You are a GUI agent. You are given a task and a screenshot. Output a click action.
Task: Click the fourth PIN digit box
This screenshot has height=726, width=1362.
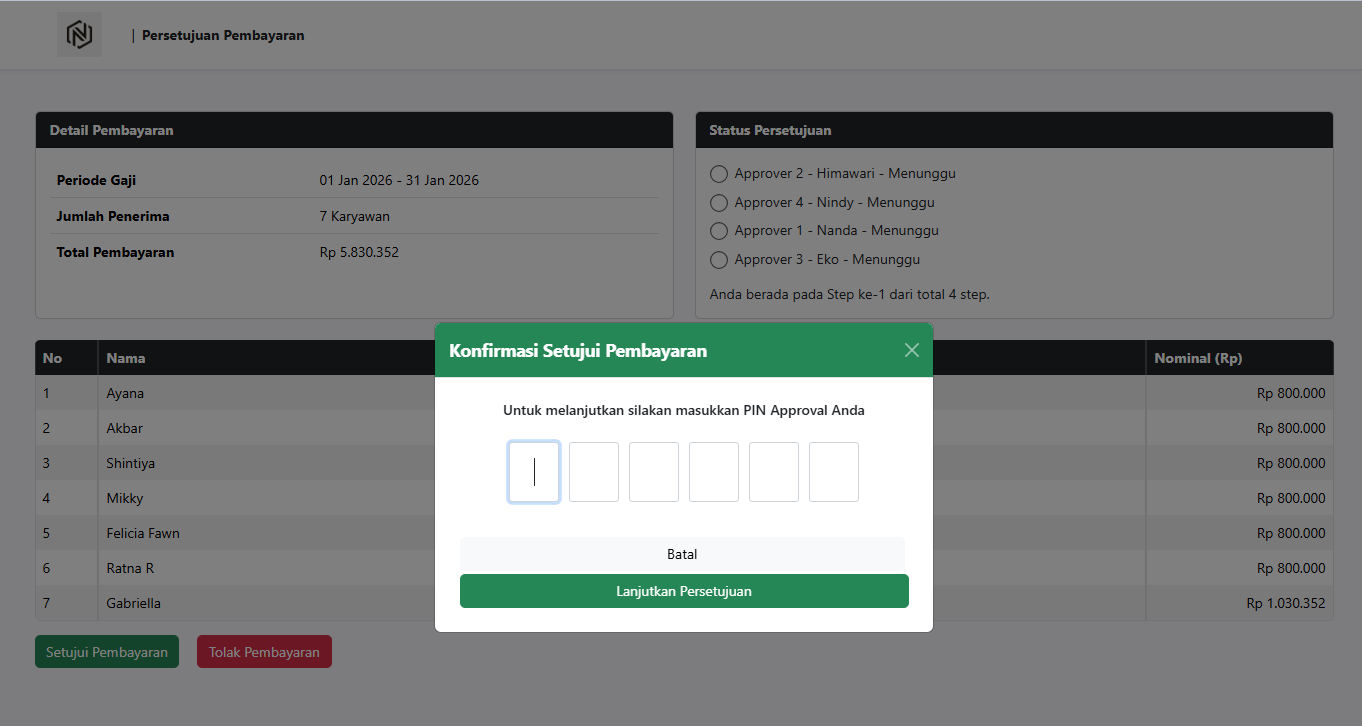(714, 472)
